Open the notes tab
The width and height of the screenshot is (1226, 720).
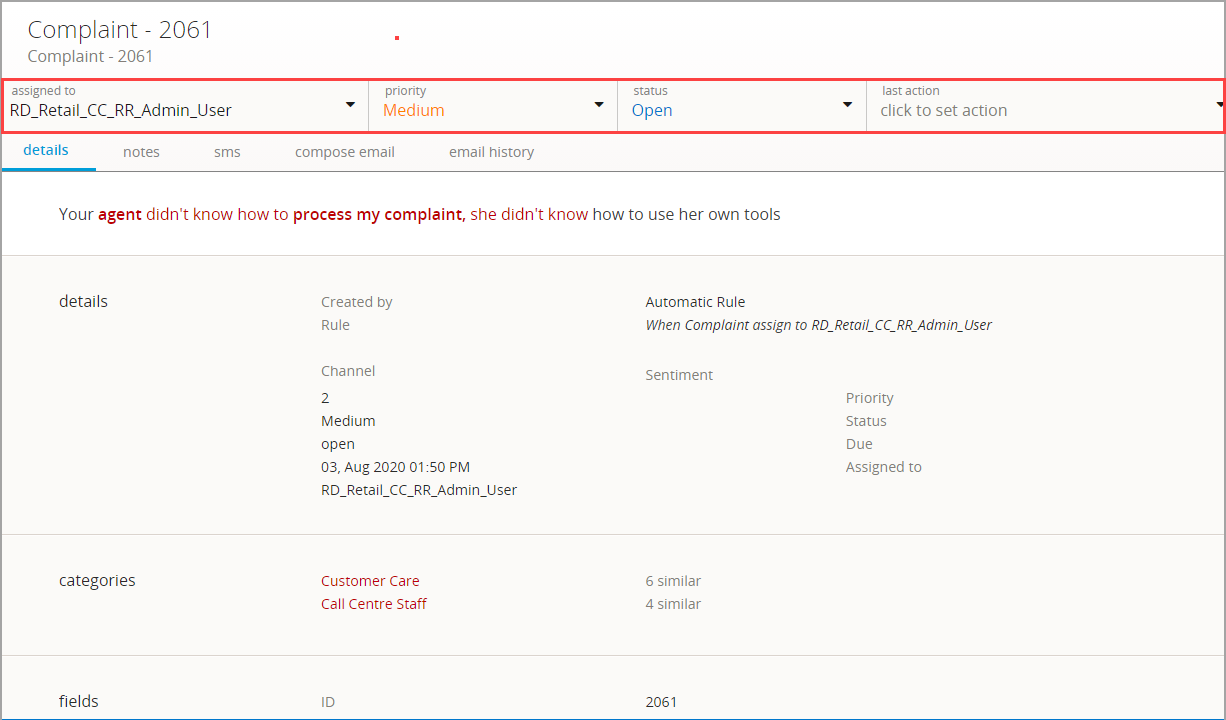pos(141,152)
